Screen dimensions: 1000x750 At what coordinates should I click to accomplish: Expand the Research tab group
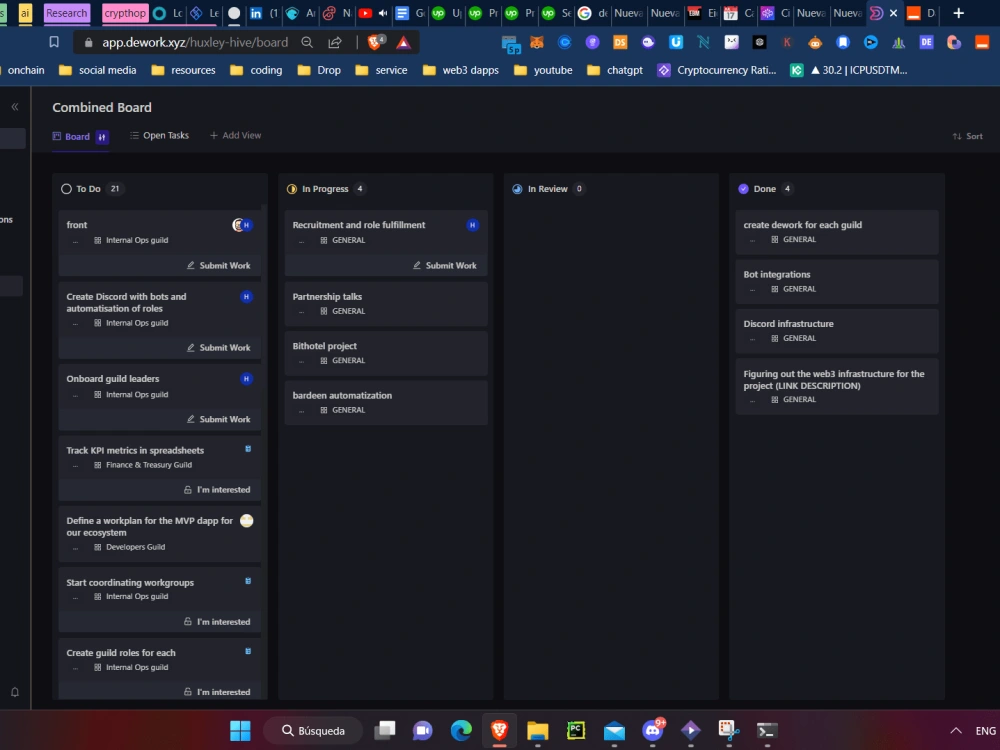66,13
